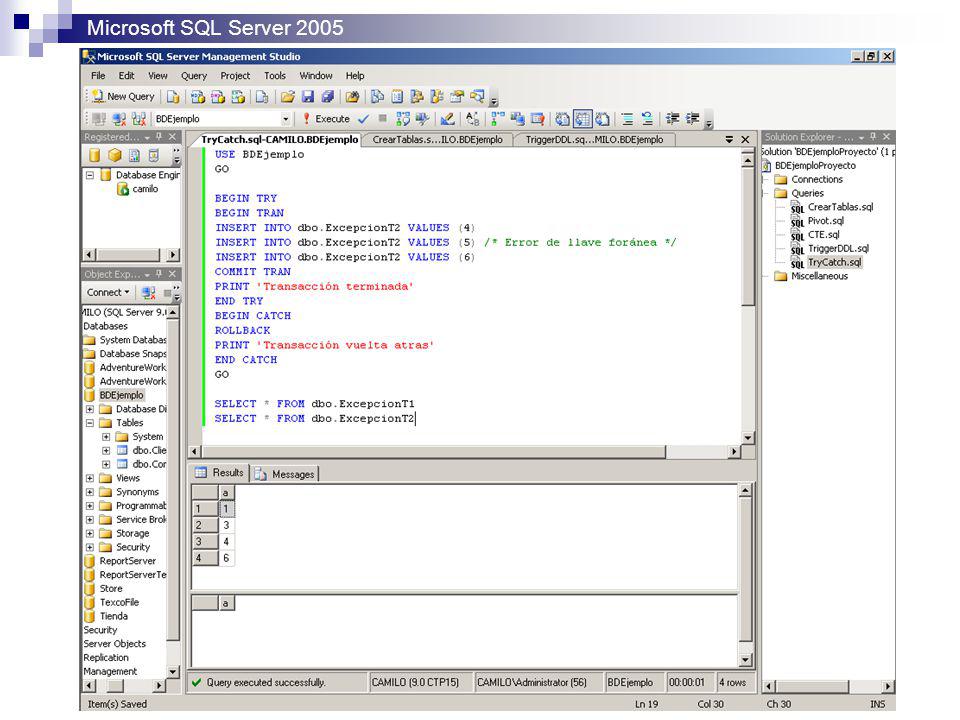Toggle SQLCMD Mode icon
The image size is (960, 720).
(538, 119)
